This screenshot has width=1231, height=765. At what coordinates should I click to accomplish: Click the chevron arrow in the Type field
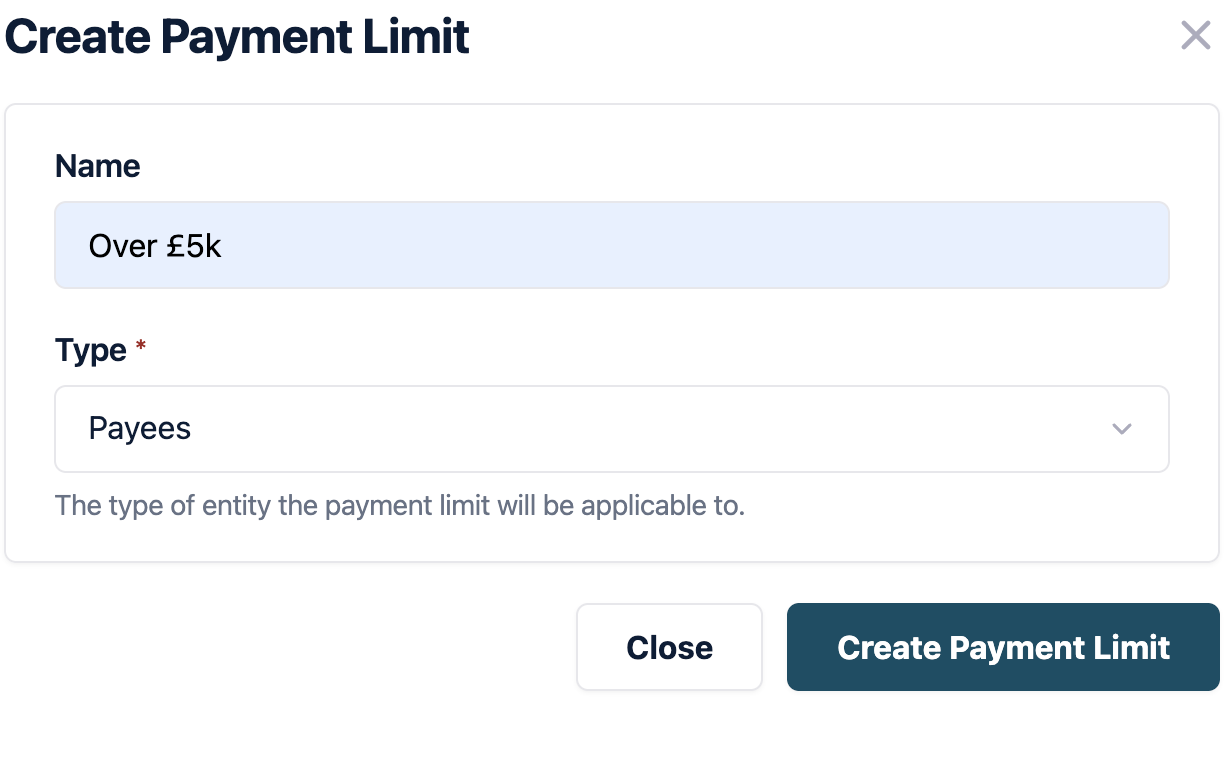pyautogui.click(x=1121, y=429)
